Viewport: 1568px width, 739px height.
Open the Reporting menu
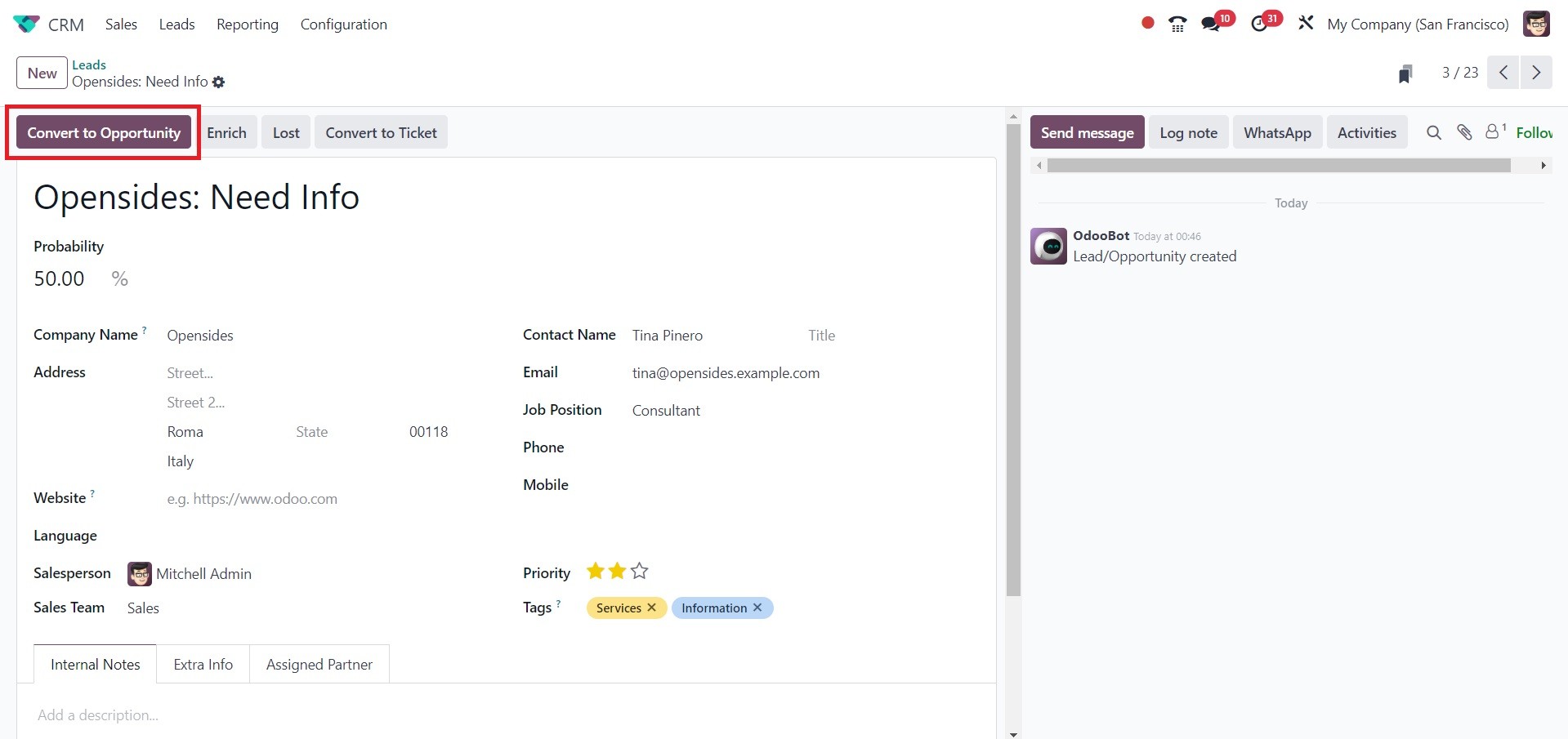[248, 24]
